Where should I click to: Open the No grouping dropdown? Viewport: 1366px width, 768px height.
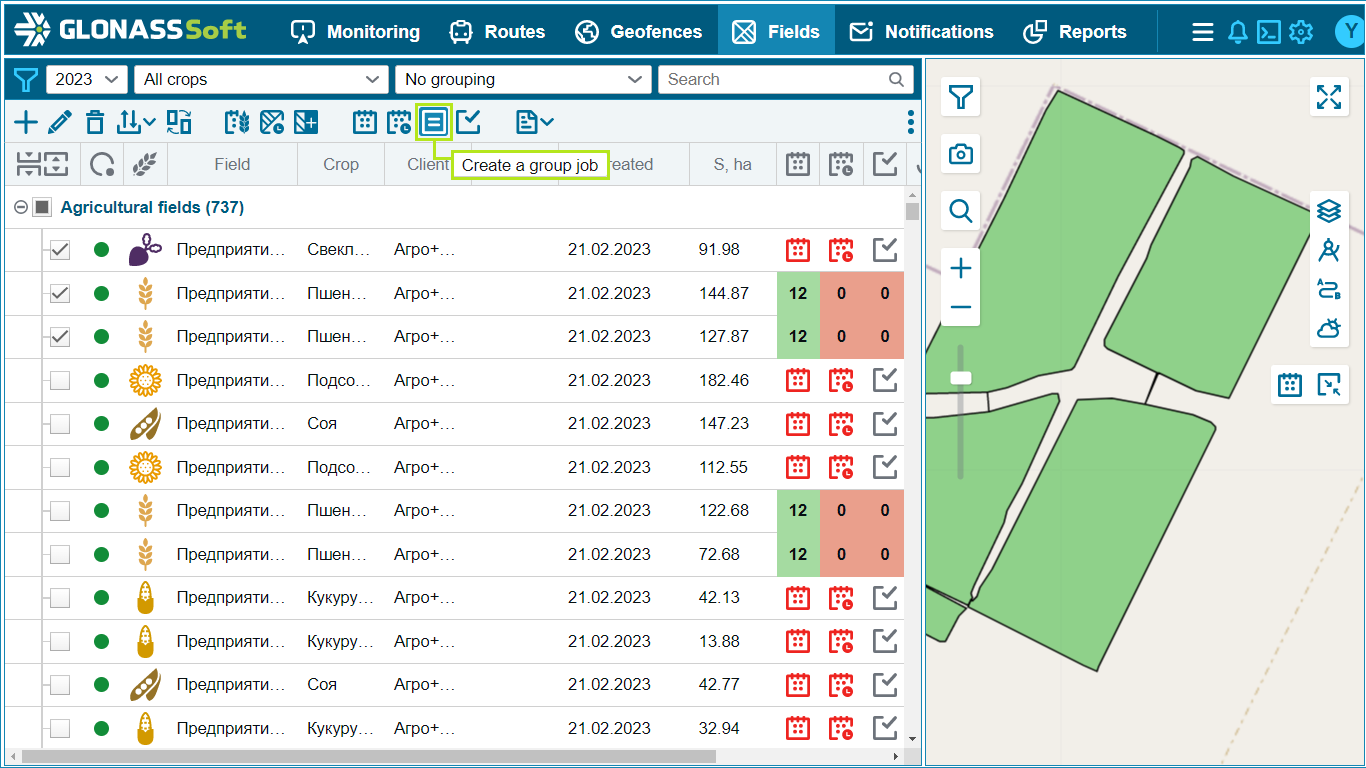[x=522, y=79]
